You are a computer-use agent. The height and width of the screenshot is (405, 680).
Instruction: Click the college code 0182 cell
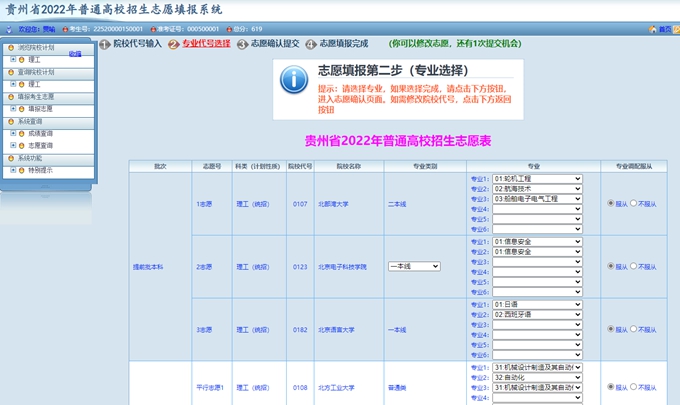pyautogui.click(x=300, y=330)
